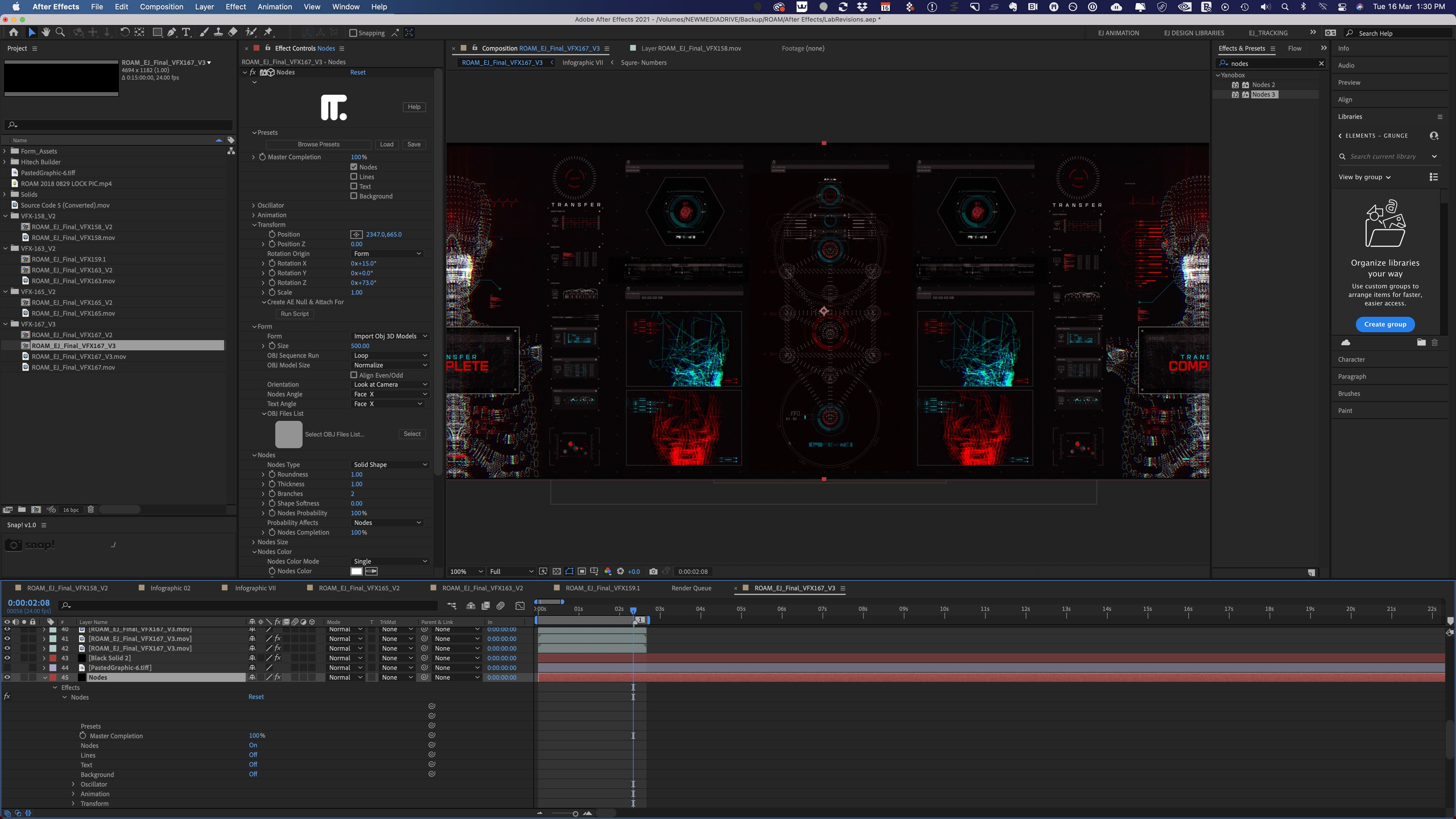Click Browse Presets button

[319, 144]
